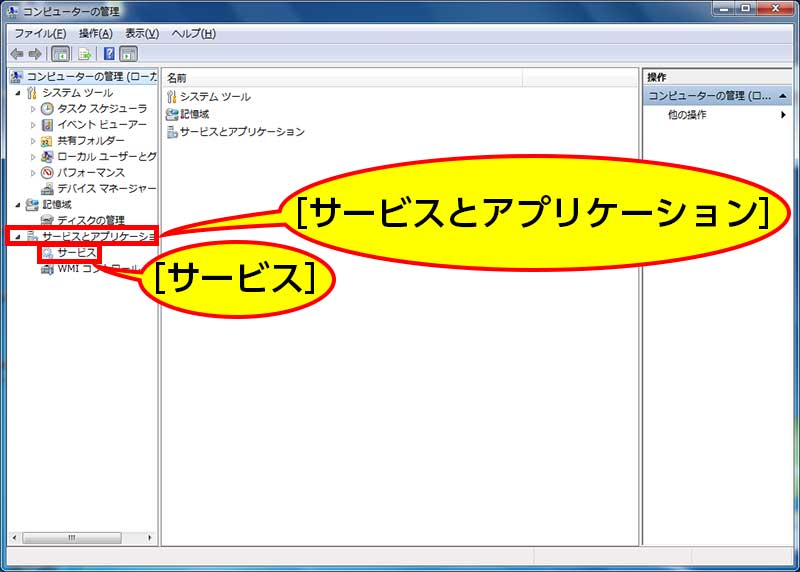Image resolution: width=800 pixels, height=572 pixels.
Task: Maximize the コンピューターの管理 window
Action: (746, 8)
